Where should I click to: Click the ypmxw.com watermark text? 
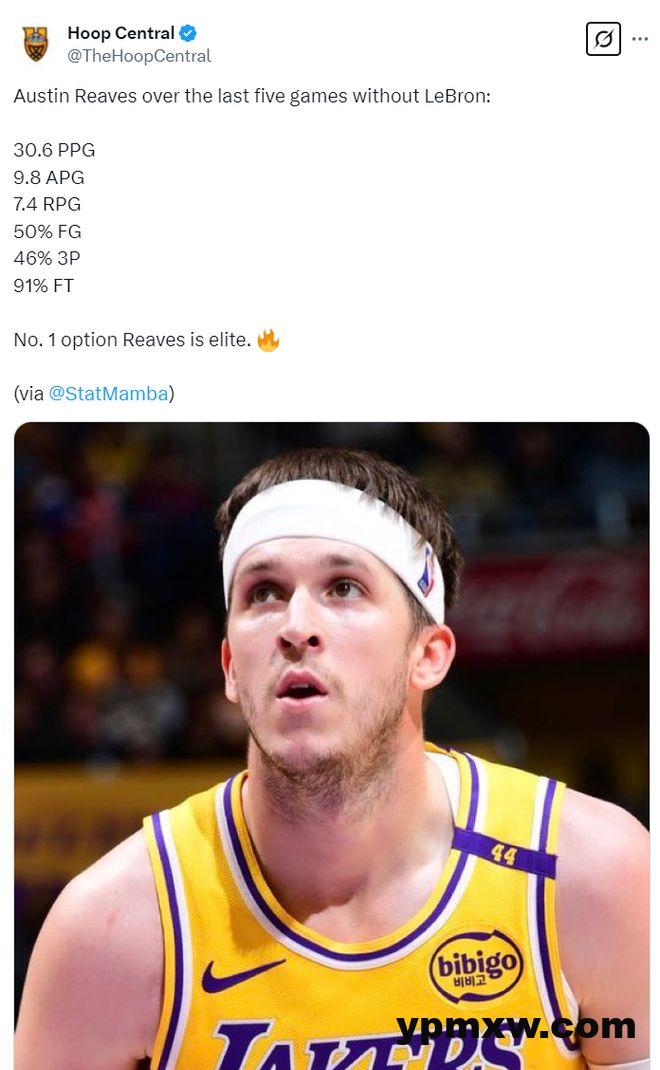tap(515, 1026)
